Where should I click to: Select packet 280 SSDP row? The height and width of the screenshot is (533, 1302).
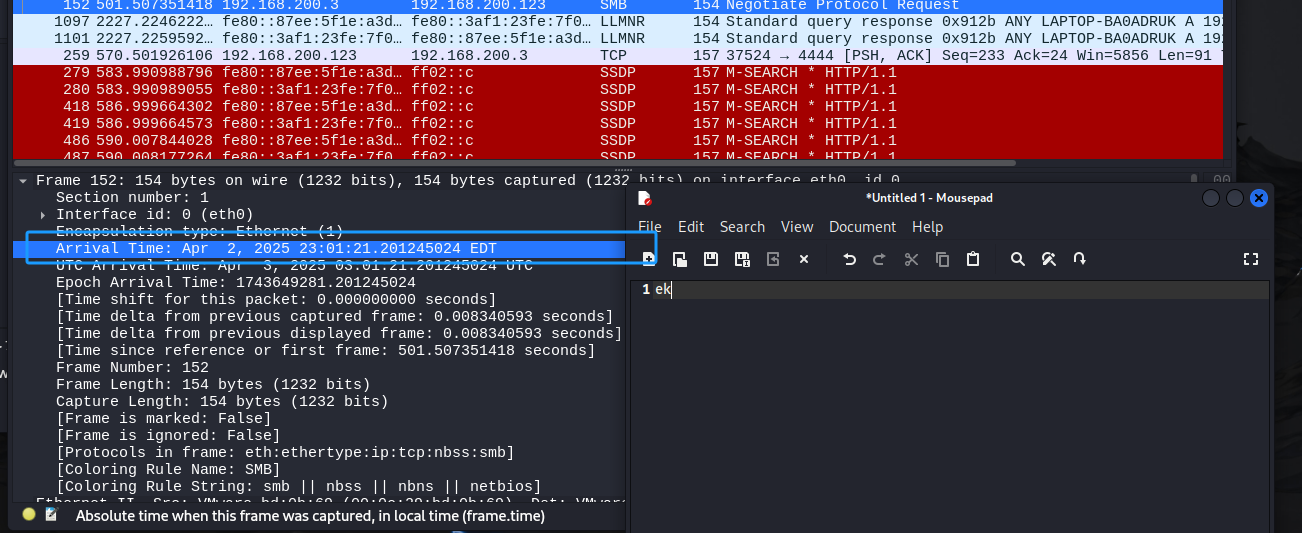click(617, 89)
